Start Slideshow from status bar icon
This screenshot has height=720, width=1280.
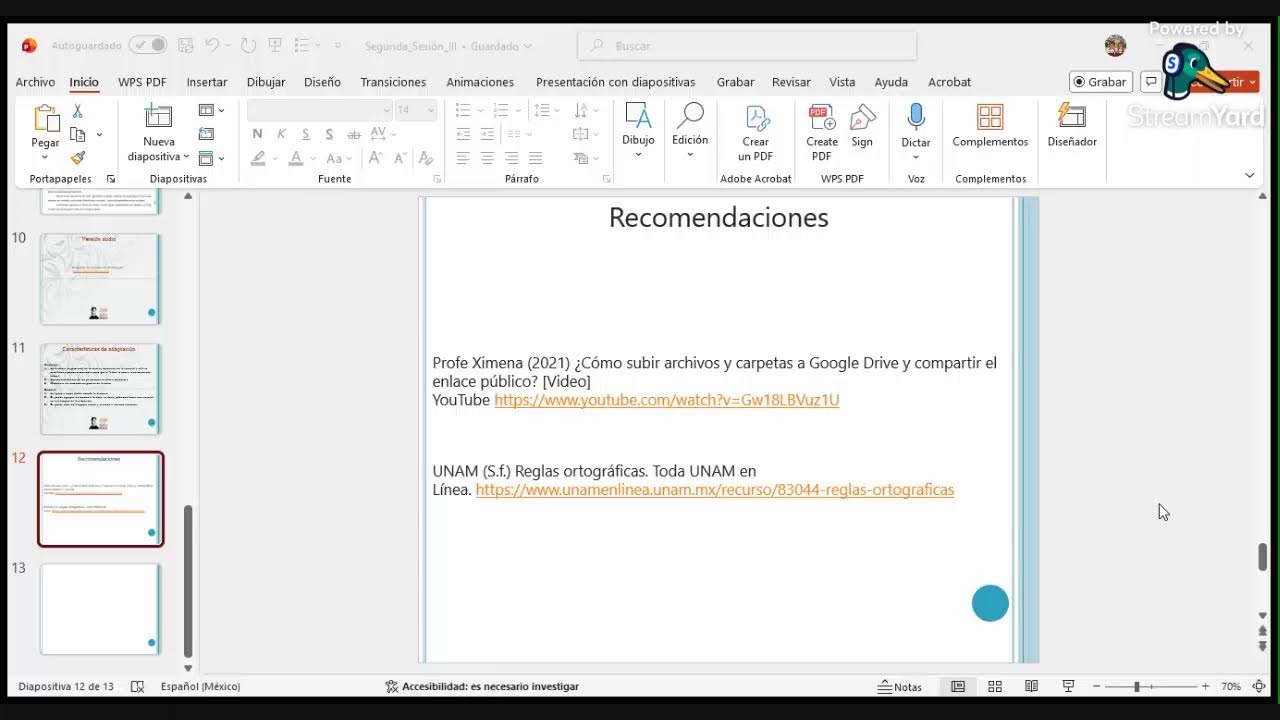(x=1068, y=687)
